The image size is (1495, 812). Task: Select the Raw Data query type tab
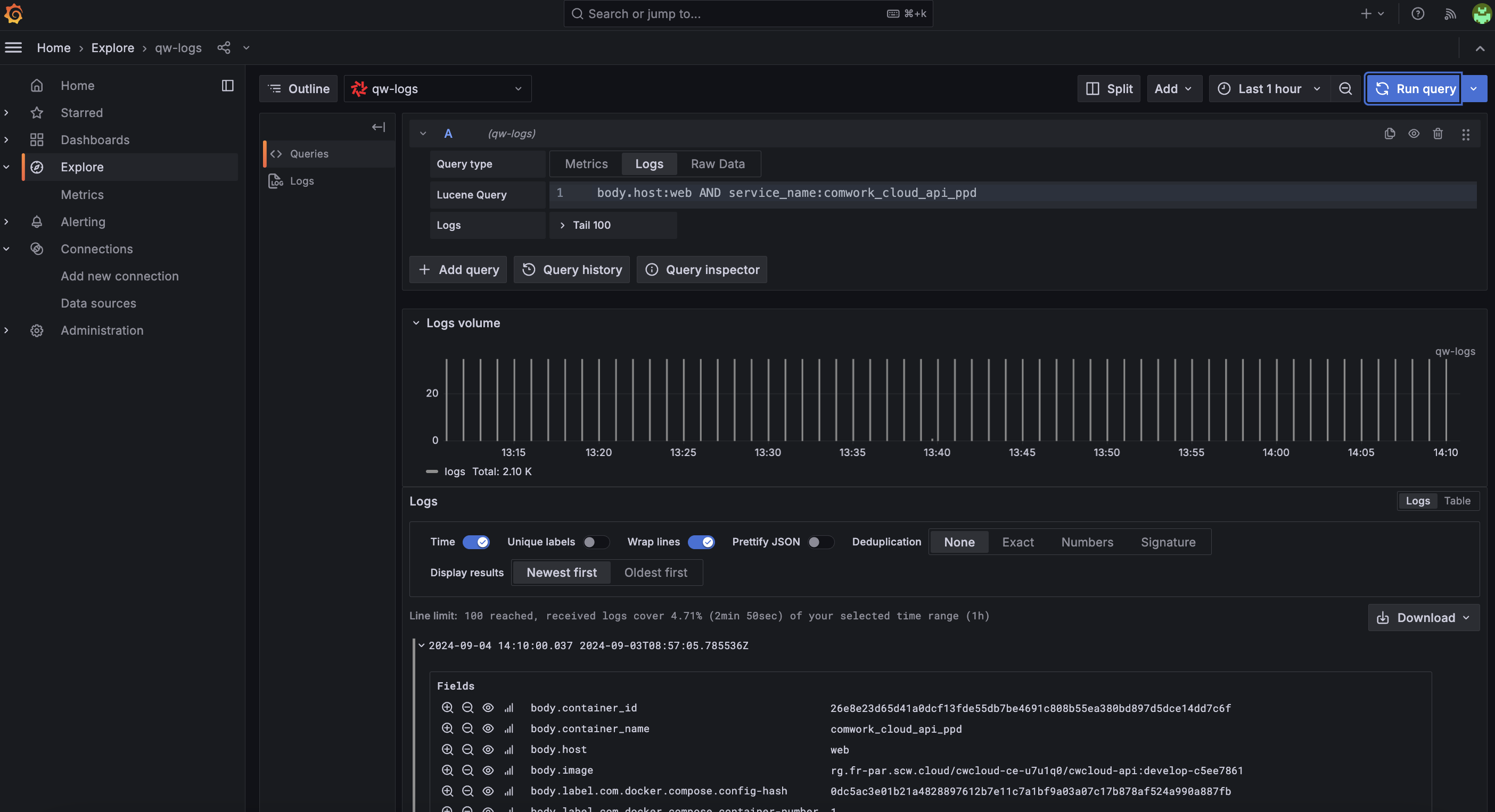718,164
